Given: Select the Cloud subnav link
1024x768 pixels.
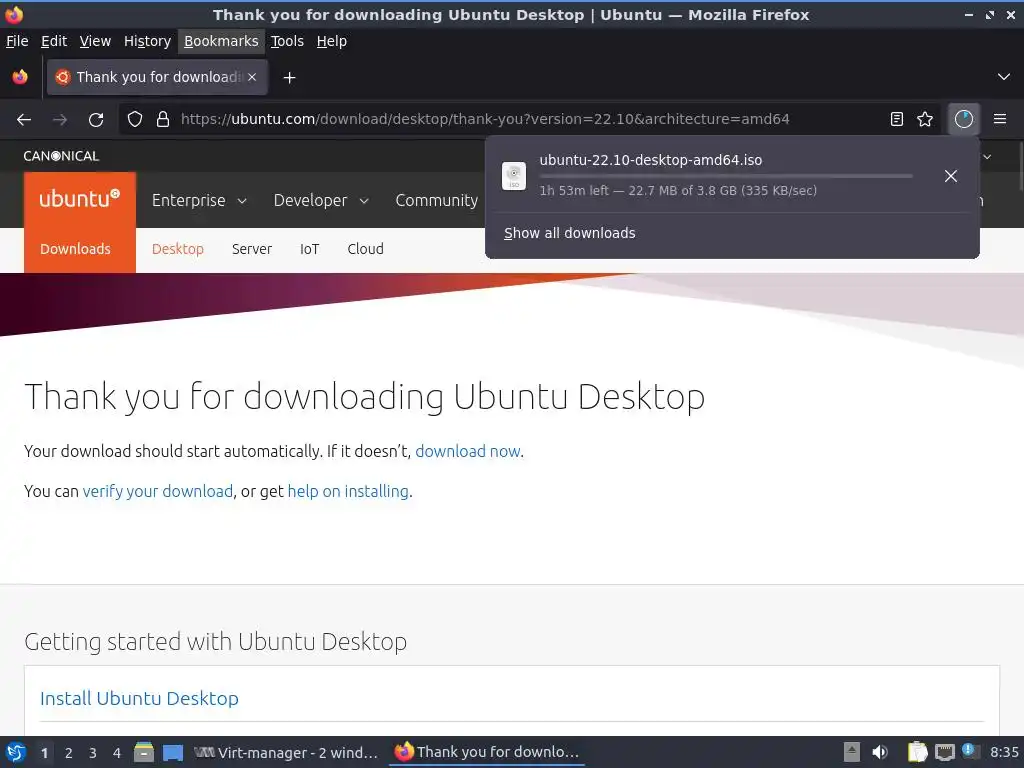Looking at the screenshot, I should [x=365, y=249].
